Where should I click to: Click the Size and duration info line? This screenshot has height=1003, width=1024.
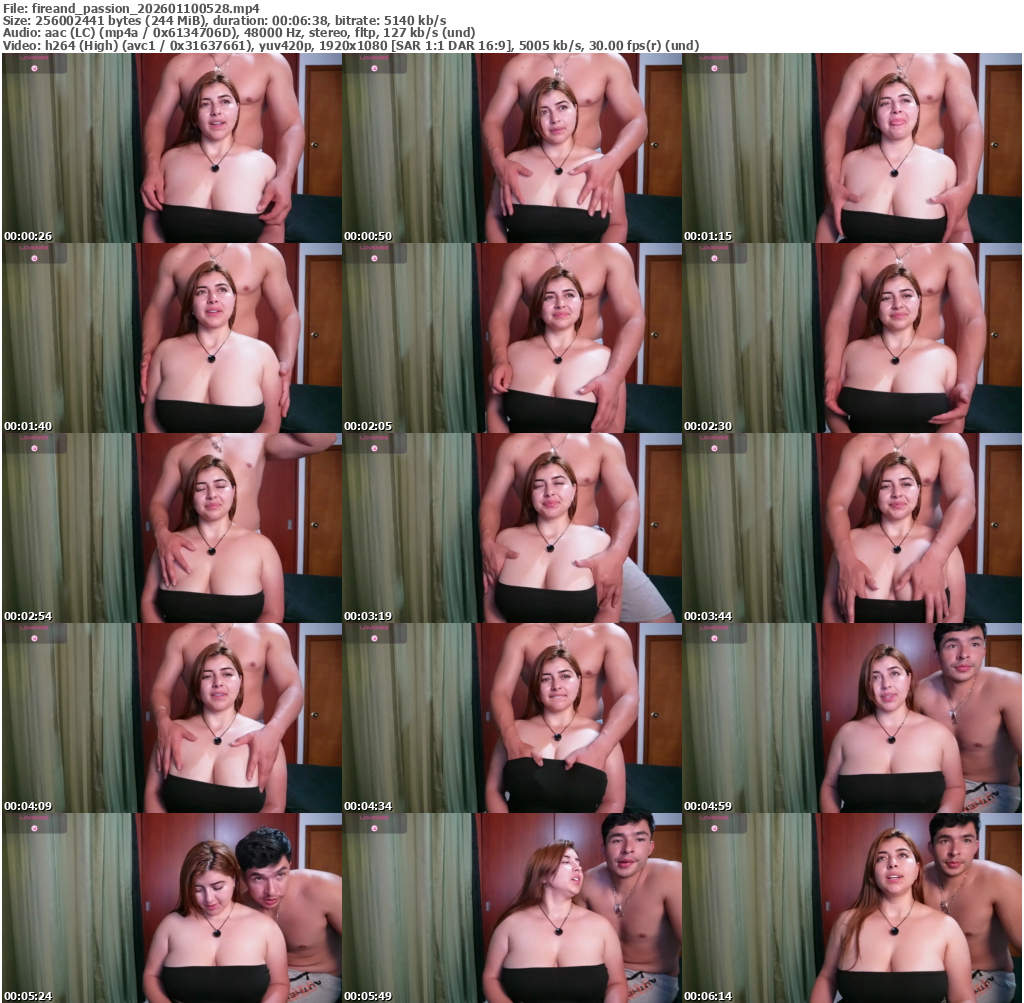(x=224, y=20)
